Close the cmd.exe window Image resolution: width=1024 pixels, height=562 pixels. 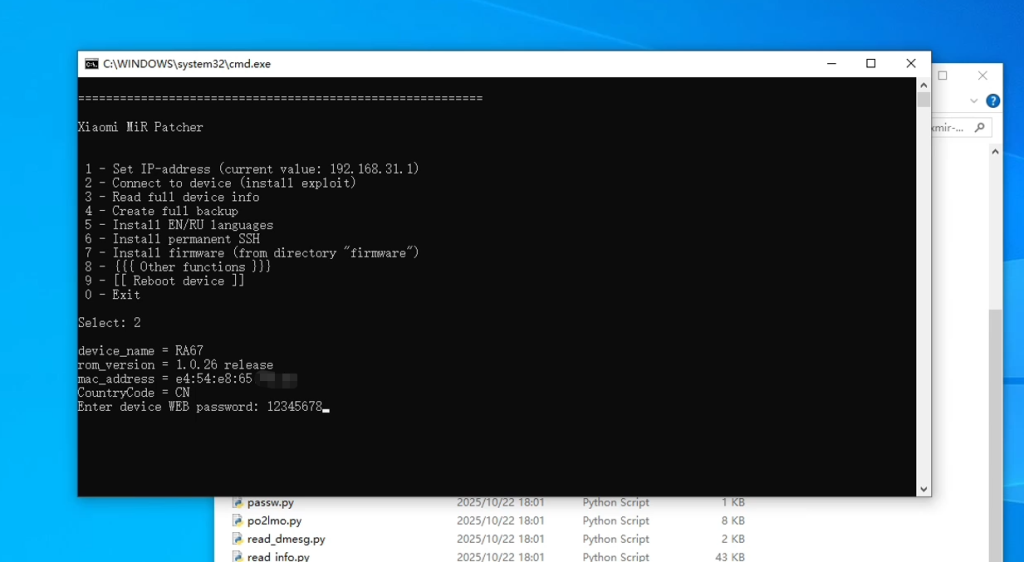[910, 64]
